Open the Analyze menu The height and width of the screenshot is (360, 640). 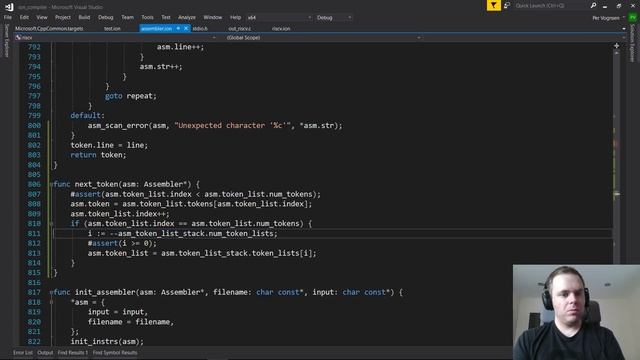(x=187, y=18)
